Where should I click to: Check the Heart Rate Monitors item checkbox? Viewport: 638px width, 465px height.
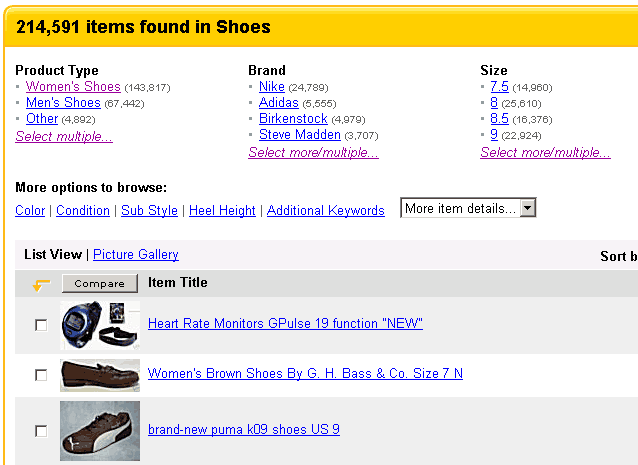[x=41, y=325]
